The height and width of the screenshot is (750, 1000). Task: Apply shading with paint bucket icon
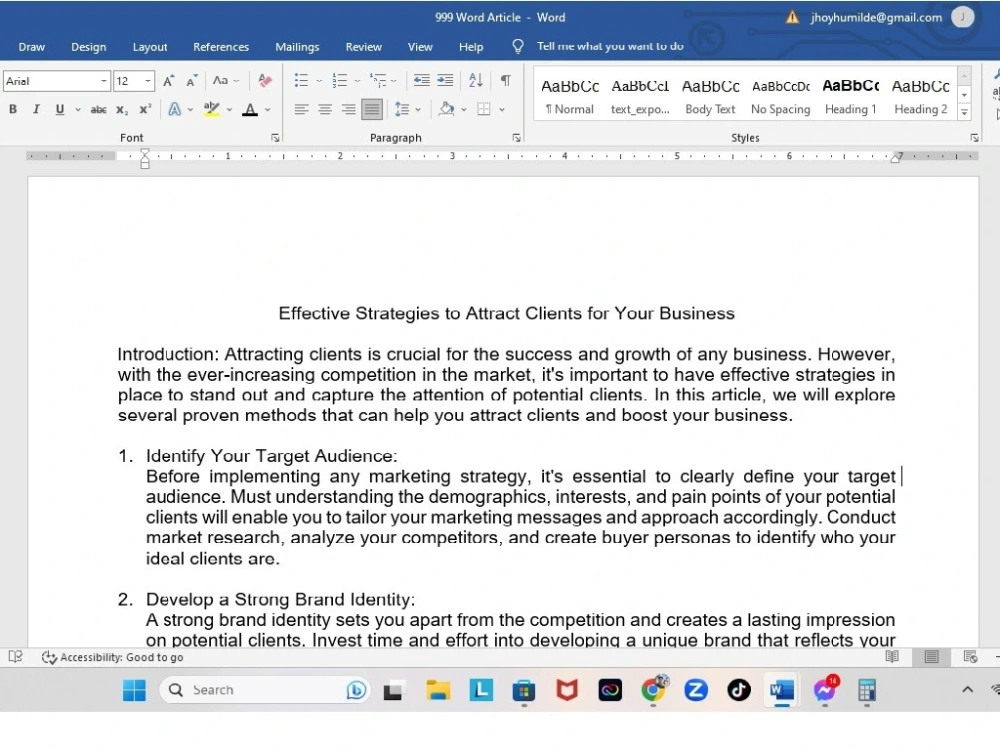point(446,110)
